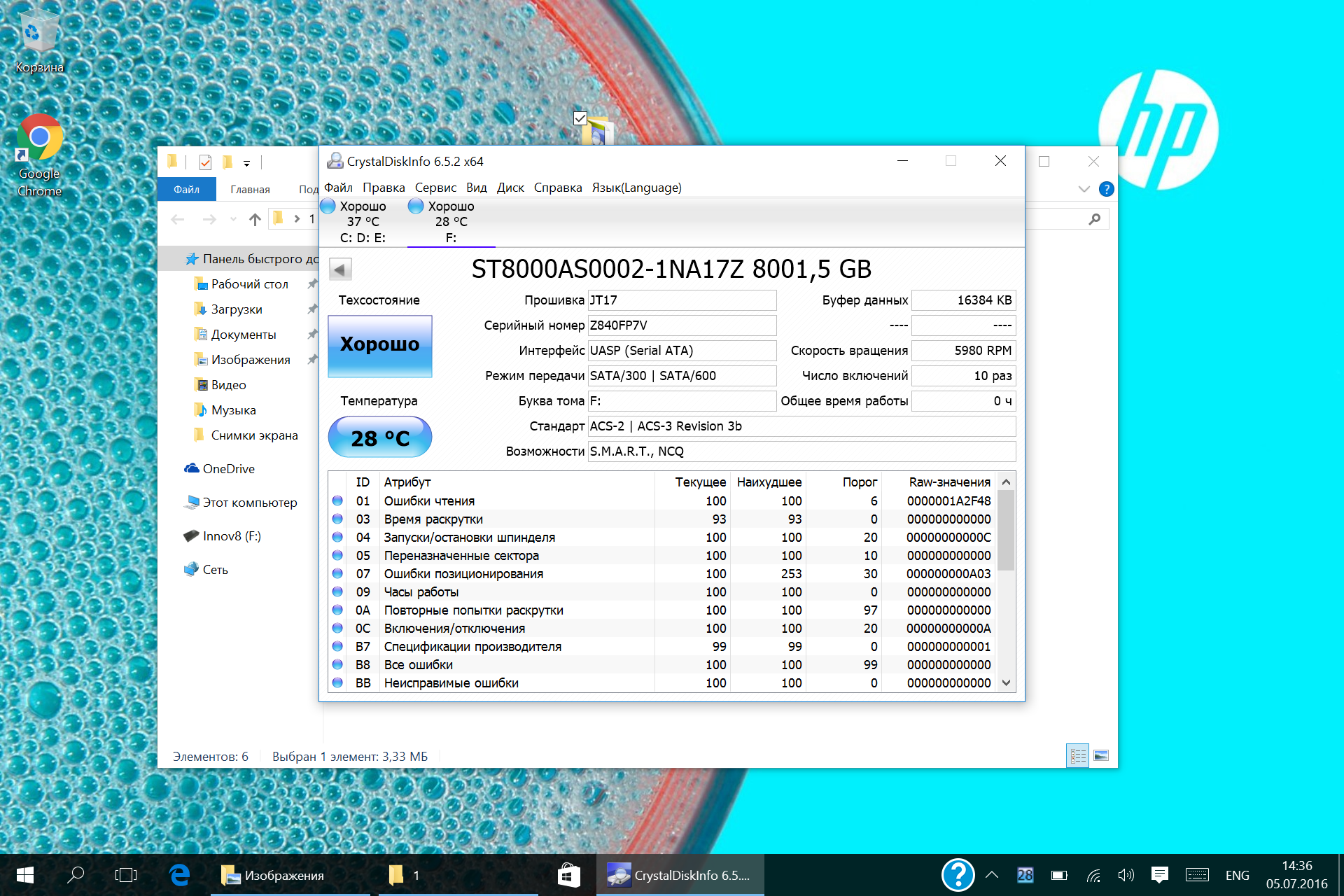The image size is (1344, 896).
Task: Open the Язык(Language) menu
Action: pos(636,188)
